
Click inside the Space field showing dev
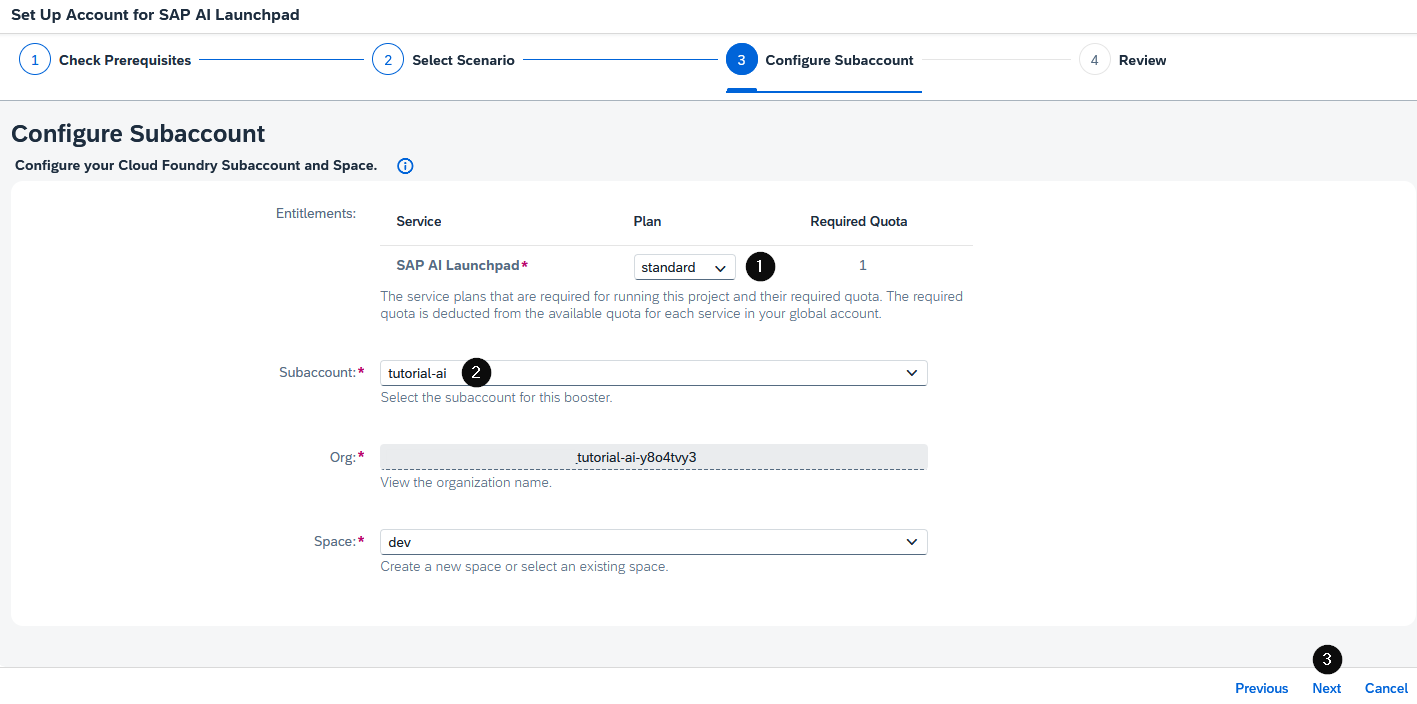coord(654,542)
